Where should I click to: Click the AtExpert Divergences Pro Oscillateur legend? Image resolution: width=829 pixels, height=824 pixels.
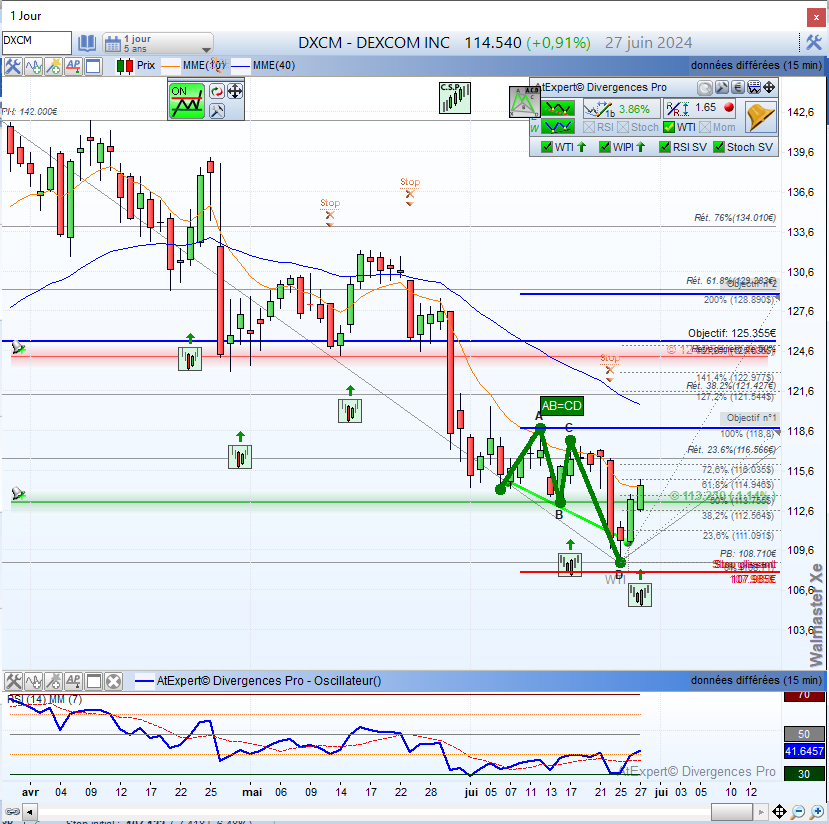pyautogui.click(x=258, y=681)
